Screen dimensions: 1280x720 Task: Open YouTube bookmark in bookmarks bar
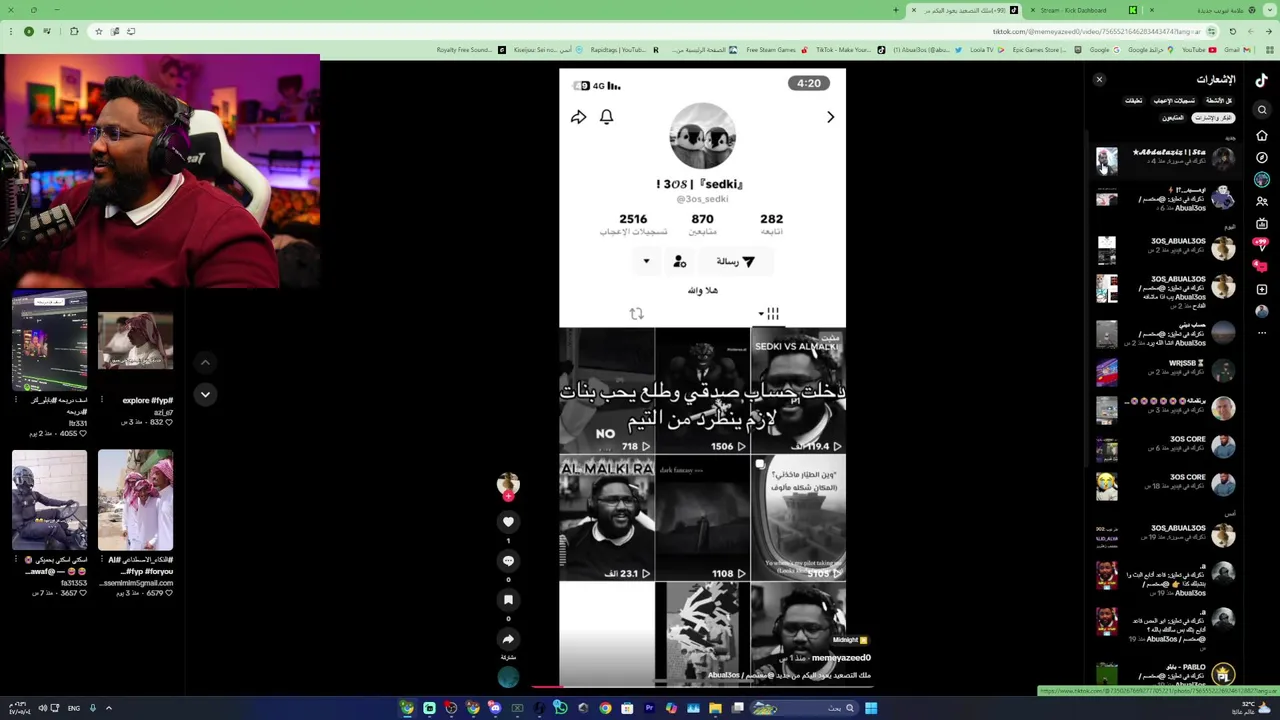coord(1199,50)
